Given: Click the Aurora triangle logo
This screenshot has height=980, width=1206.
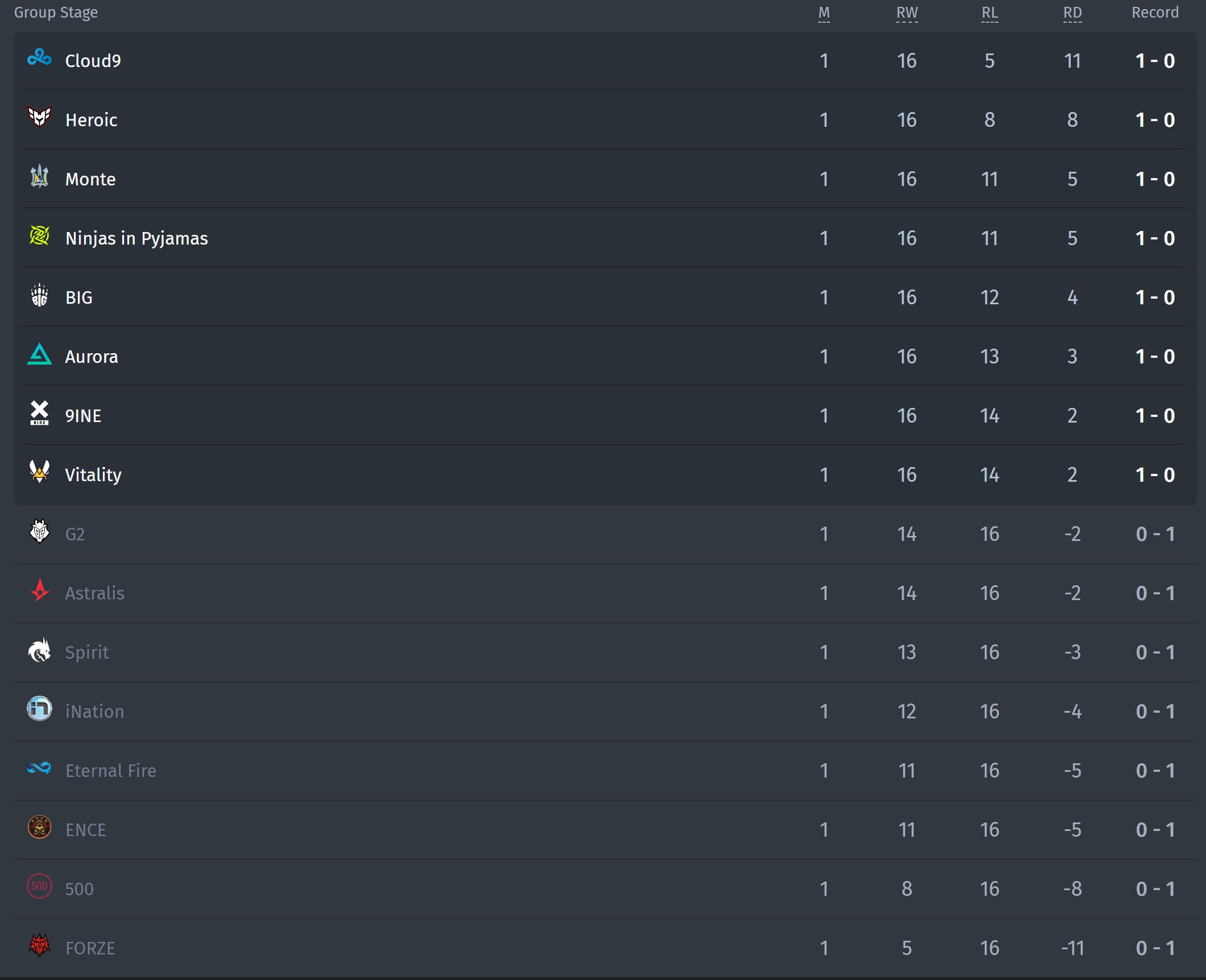Looking at the screenshot, I should [x=39, y=354].
